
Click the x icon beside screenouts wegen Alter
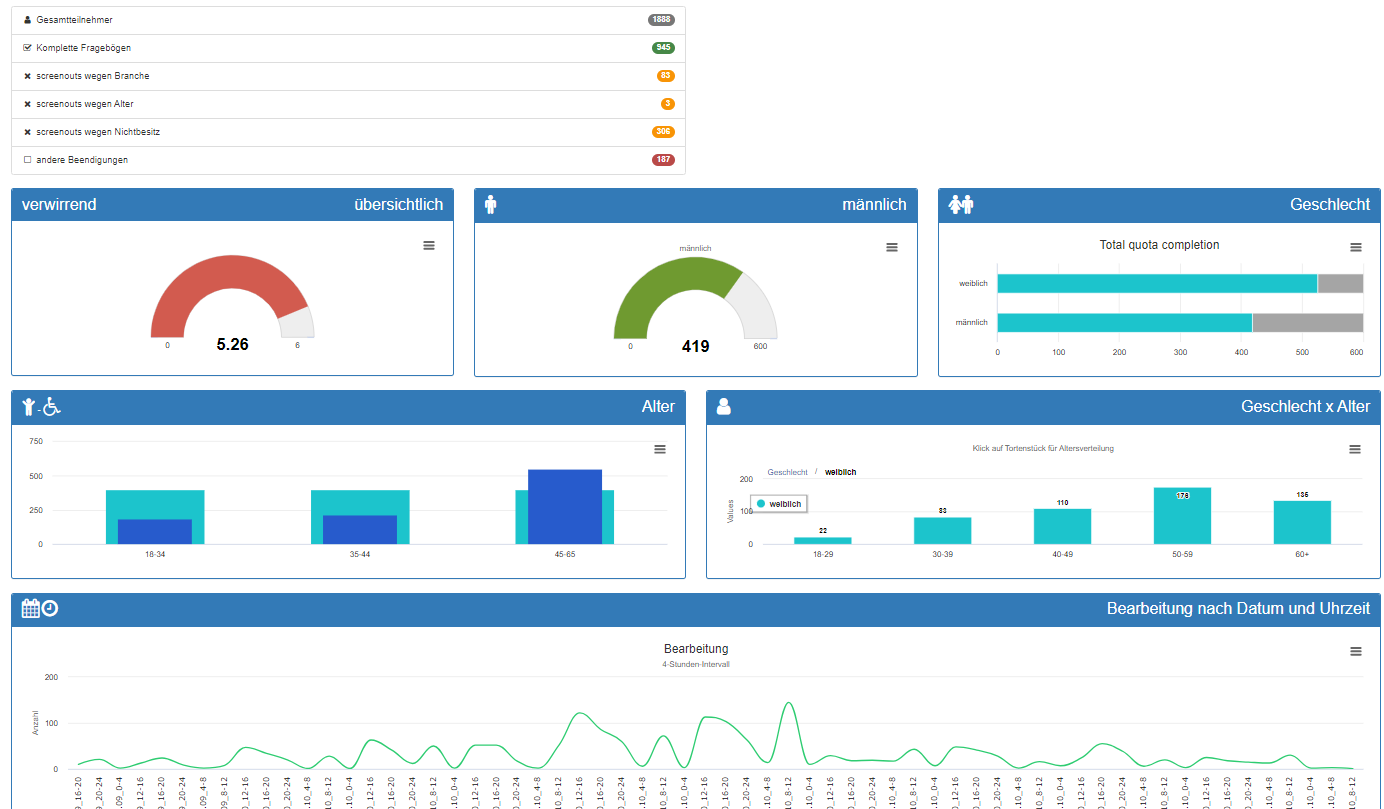coord(27,104)
